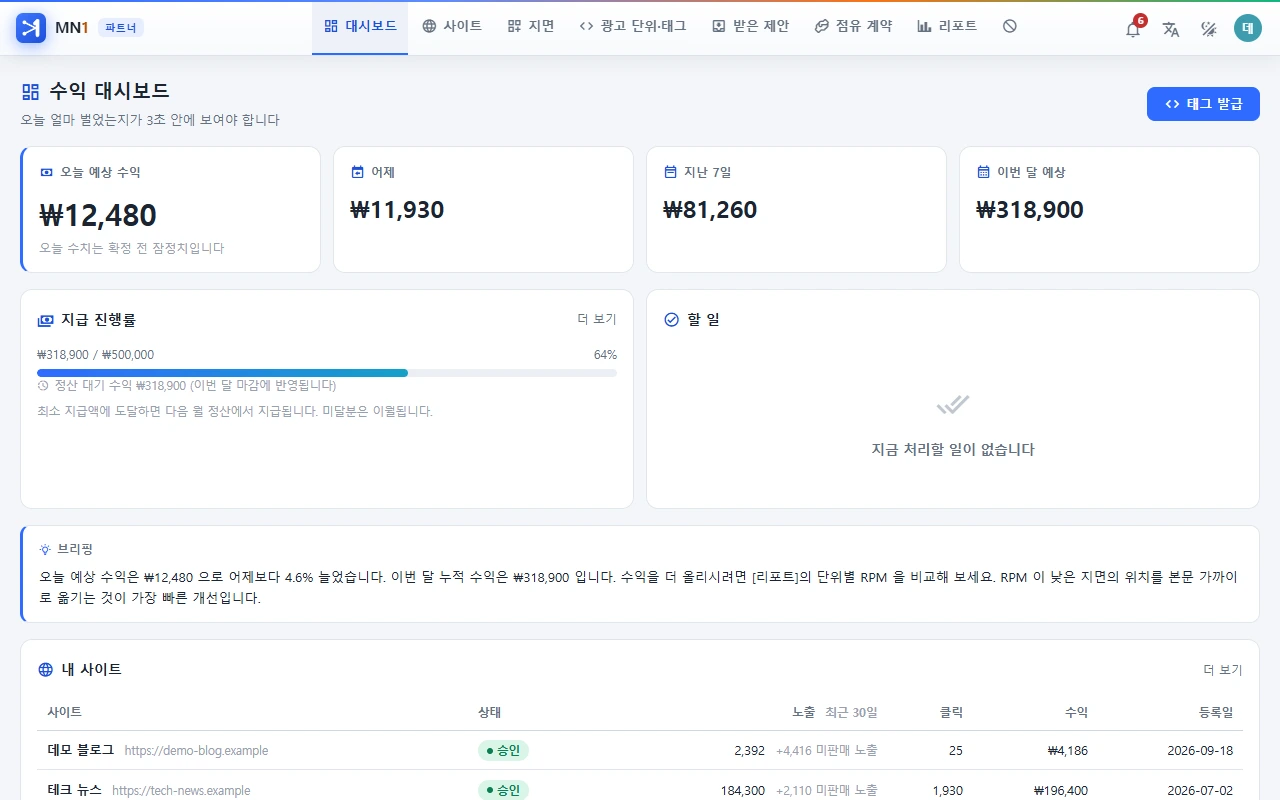Click 더 보기 in 지급 진행률 card
This screenshot has height=800, width=1280.
point(597,319)
